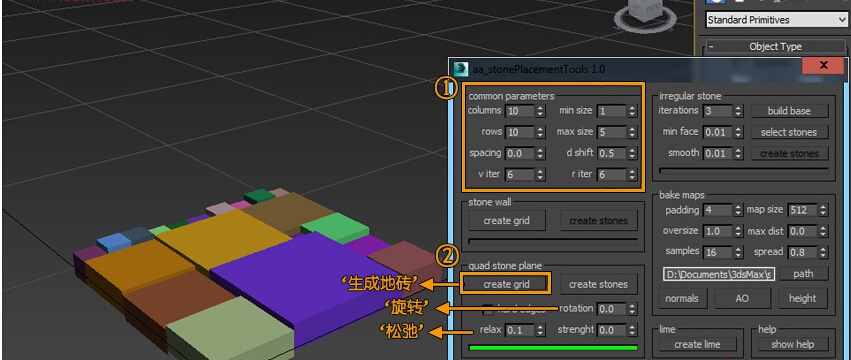Click the height bake button
851x360 pixels.
[802, 298]
